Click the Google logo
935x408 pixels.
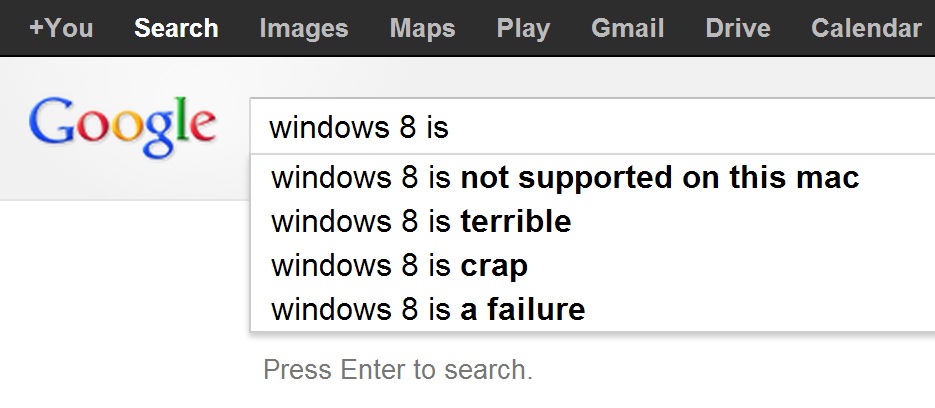pos(122,127)
